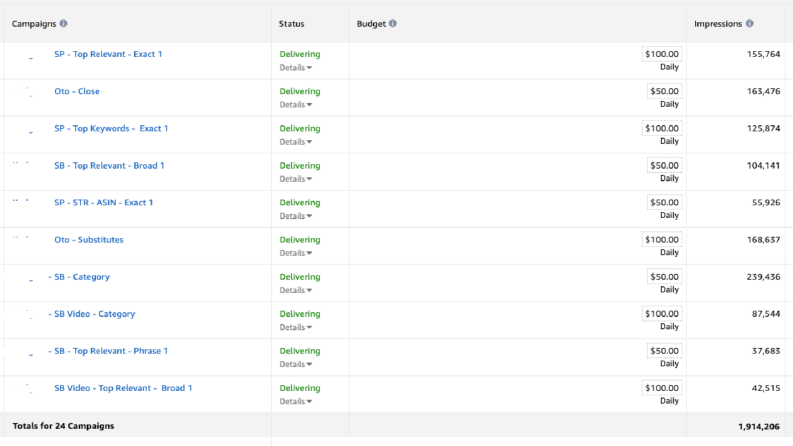793x446 pixels.
Task: Edit budget field for SP - Top Keywords - Exact 1
Action: pos(662,128)
